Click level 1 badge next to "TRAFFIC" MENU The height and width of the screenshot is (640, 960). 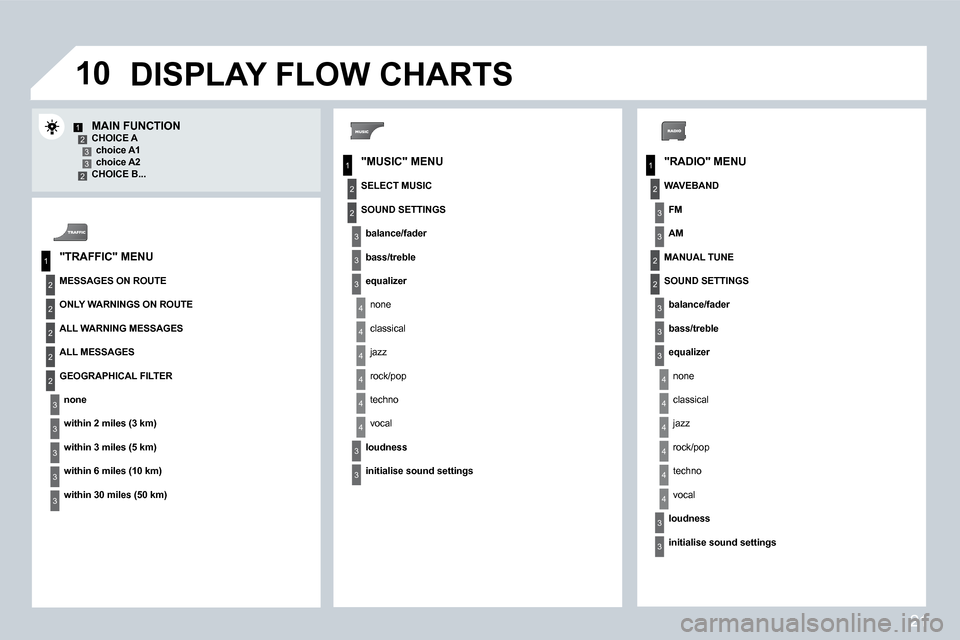tap(46, 261)
